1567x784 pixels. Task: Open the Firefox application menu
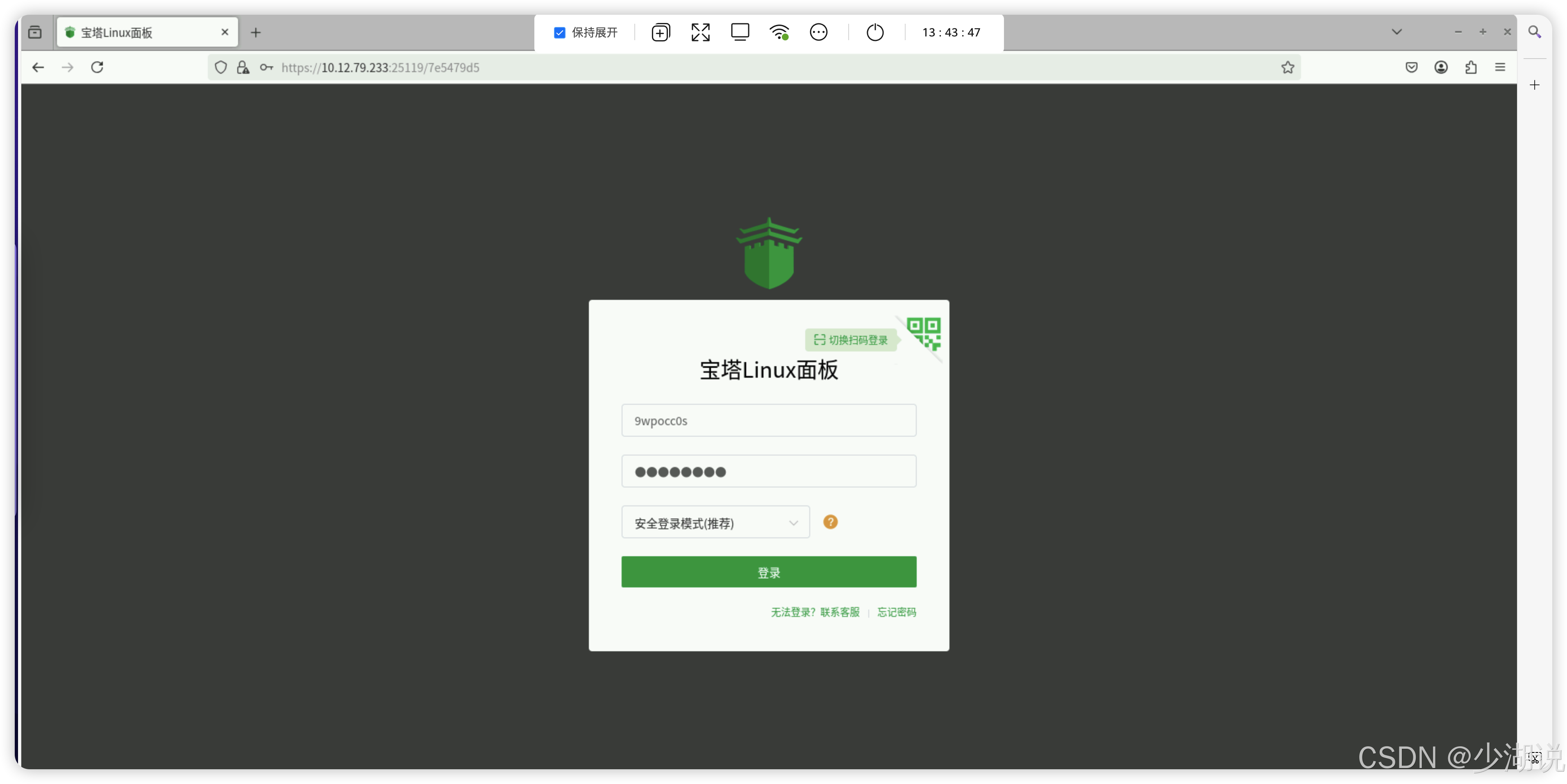[1500, 68]
